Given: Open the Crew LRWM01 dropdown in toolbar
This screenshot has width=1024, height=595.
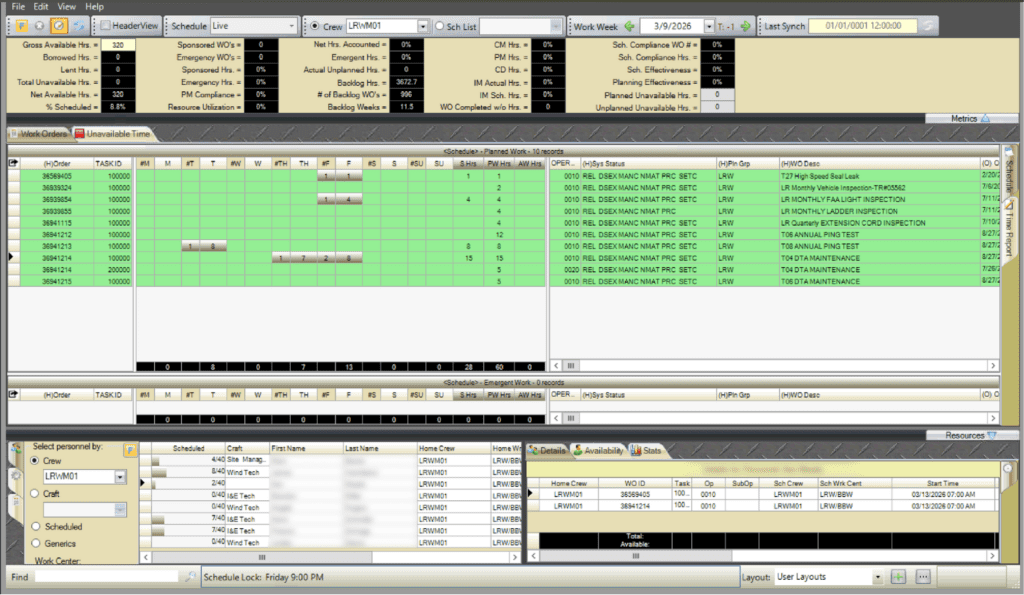Looking at the screenshot, I should (x=422, y=26).
